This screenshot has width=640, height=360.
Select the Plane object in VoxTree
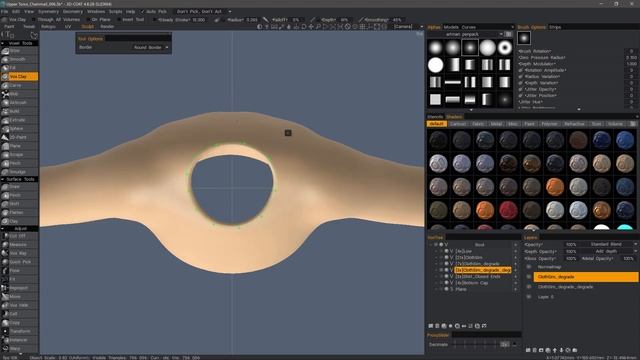(x=461, y=289)
